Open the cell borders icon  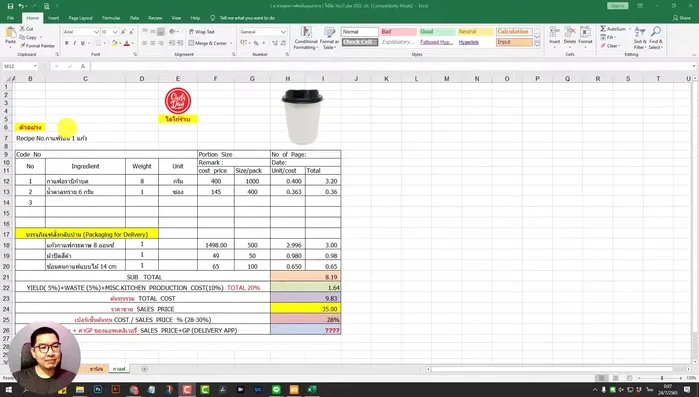point(99,43)
